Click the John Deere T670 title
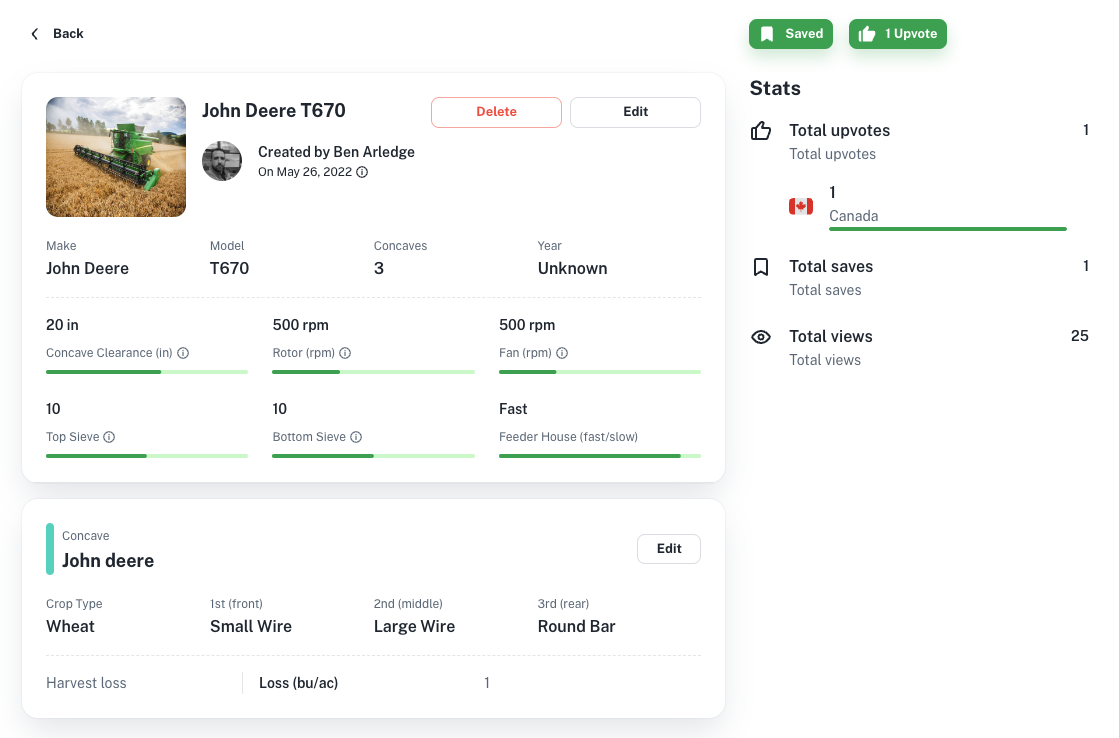This screenshot has height=738, width=1119. [x=273, y=111]
